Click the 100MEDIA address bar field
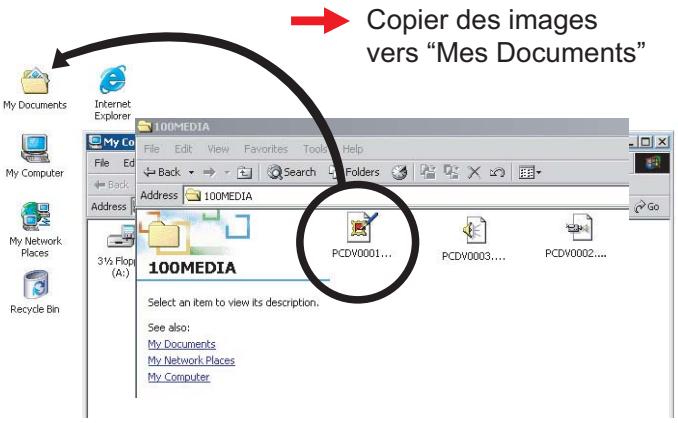The image size is (678, 423). pyautogui.click(x=406, y=196)
